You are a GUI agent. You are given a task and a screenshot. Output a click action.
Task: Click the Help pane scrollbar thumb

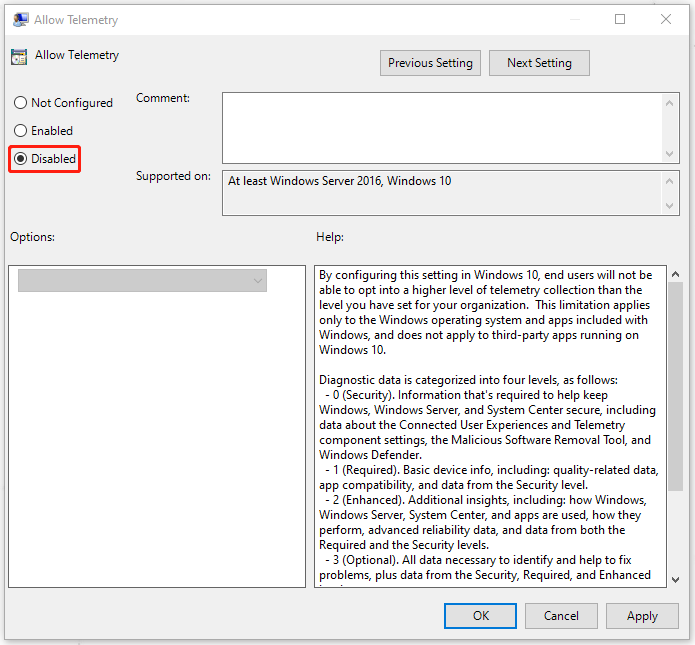click(x=675, y=386)
